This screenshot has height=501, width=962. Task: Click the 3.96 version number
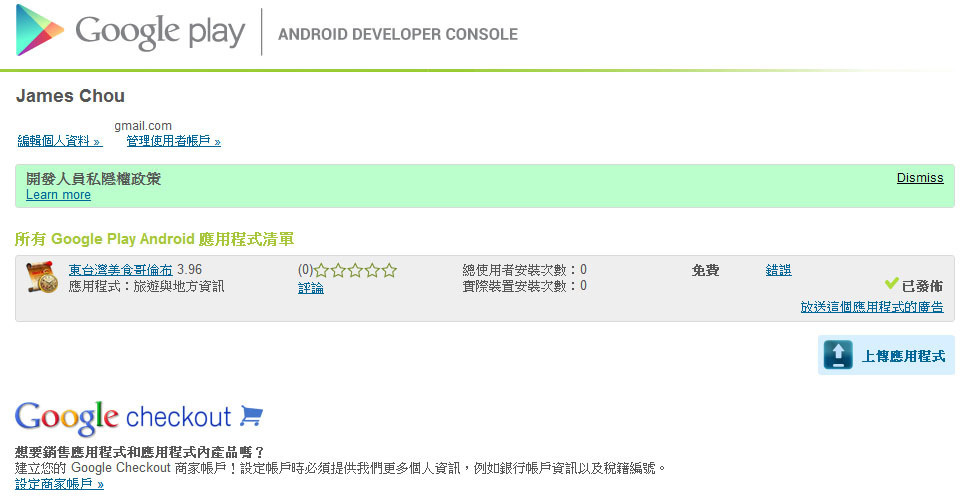tap(190, 270)
